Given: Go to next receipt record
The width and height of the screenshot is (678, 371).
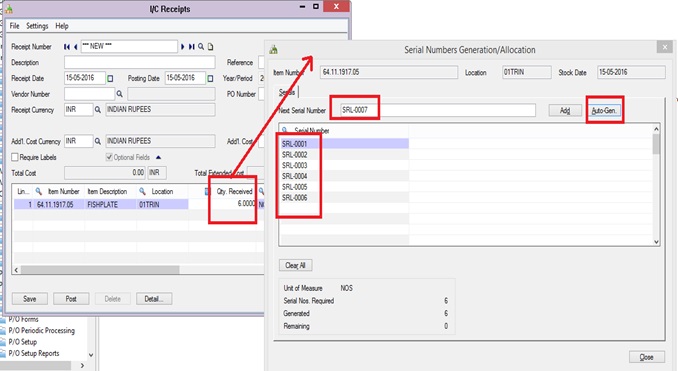Looking at the screenshot, I should [x=182, y=47].
